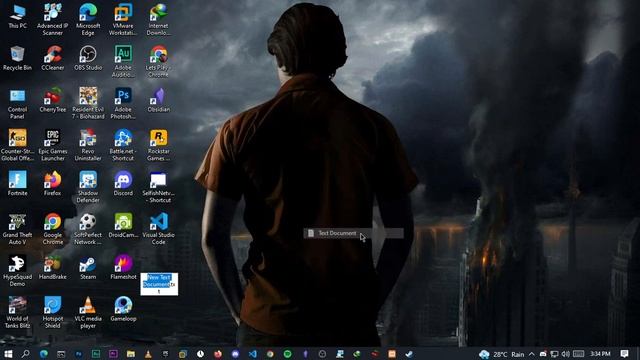Select the Shadow Defender shortcut
This screenshot has width=640, height=360.
pyautogui.click(x=88, y=187)
